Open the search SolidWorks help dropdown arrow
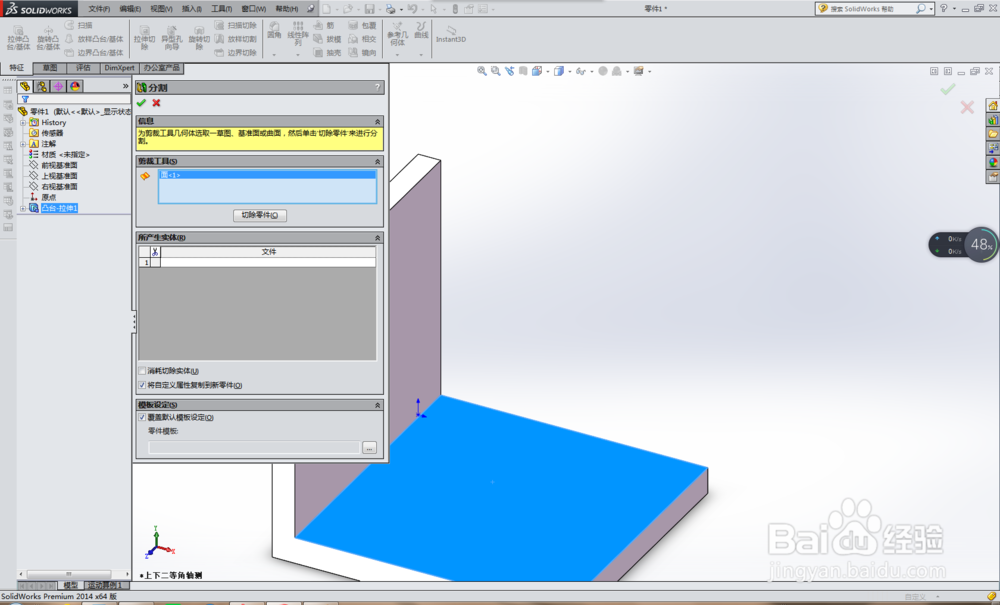1000x605 pixels. (932, 9)
